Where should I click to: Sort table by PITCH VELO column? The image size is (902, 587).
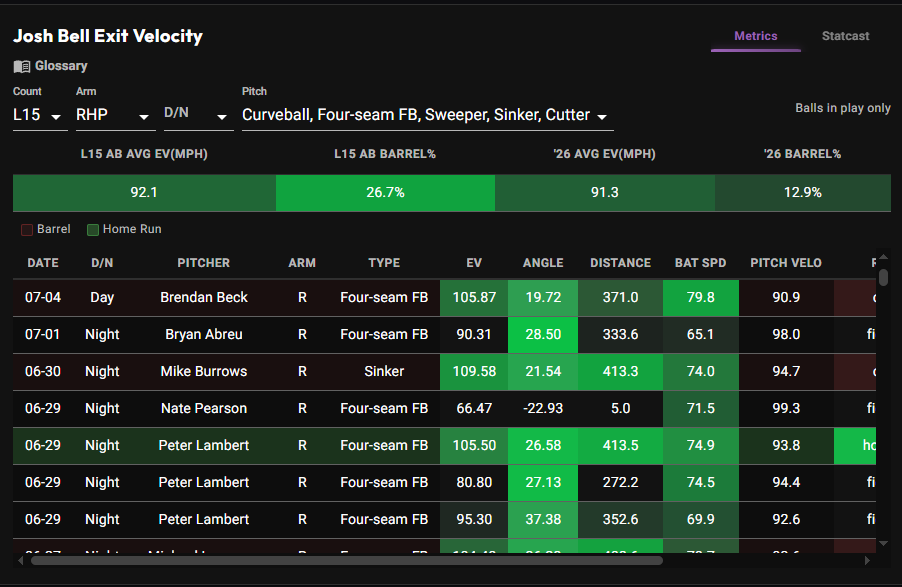coord(786,263)
